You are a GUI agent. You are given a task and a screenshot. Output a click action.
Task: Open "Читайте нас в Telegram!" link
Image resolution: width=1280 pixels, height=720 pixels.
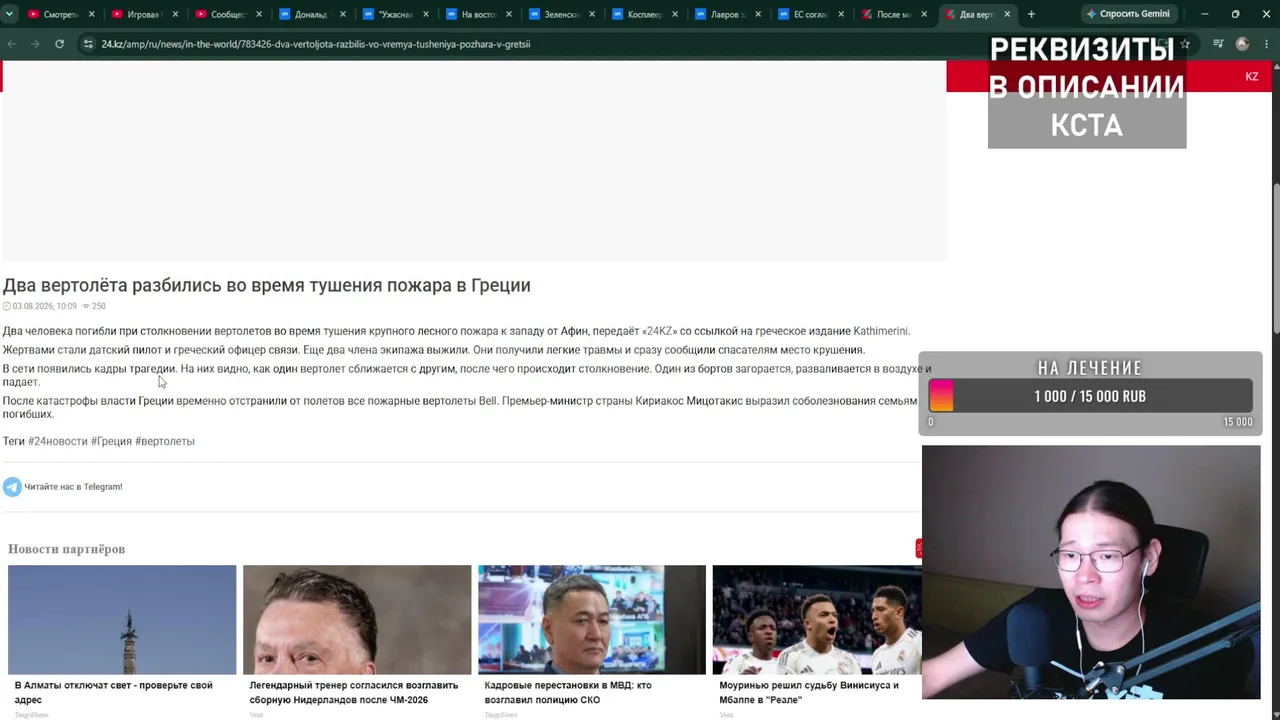pyautogui.click(x=73, y=487)
